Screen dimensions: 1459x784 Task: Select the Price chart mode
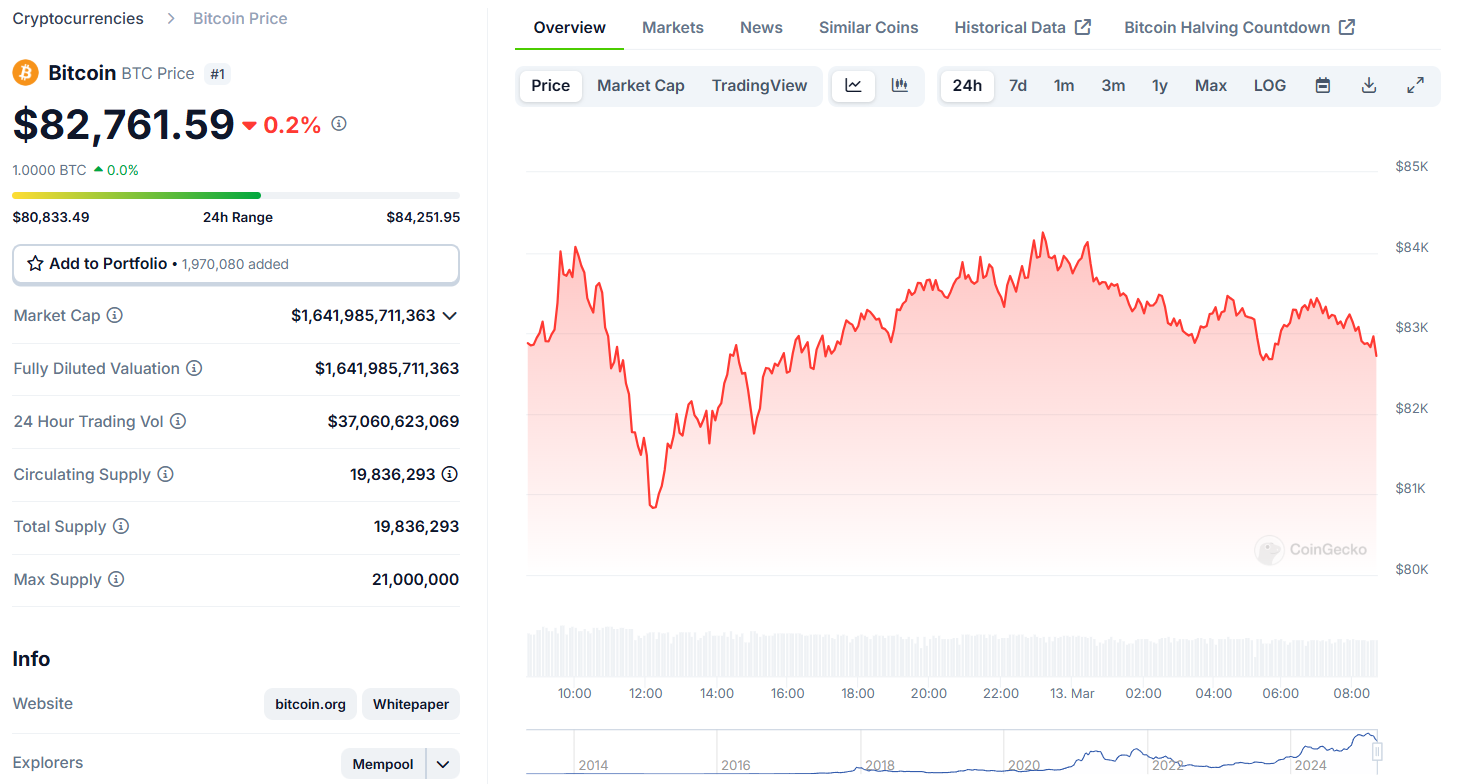550,86
